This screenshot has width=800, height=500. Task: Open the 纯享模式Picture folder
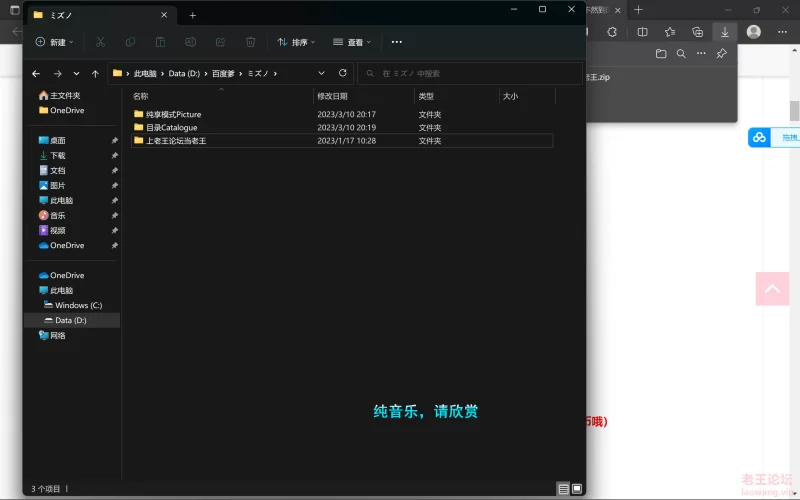(173, 114)
